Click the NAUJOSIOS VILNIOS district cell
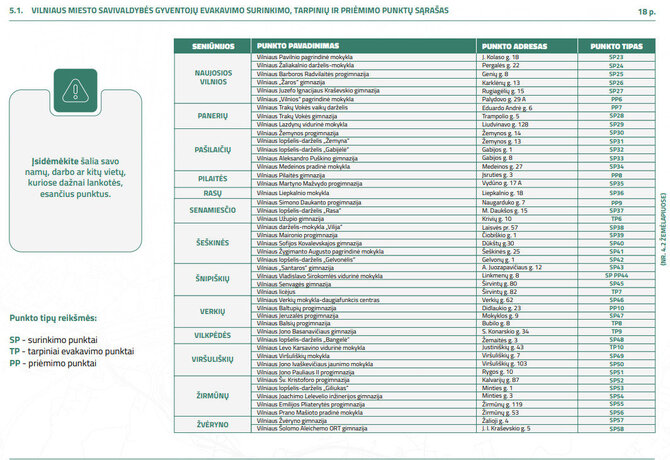This screenshot has width=670, height=460. coord(213,78)
